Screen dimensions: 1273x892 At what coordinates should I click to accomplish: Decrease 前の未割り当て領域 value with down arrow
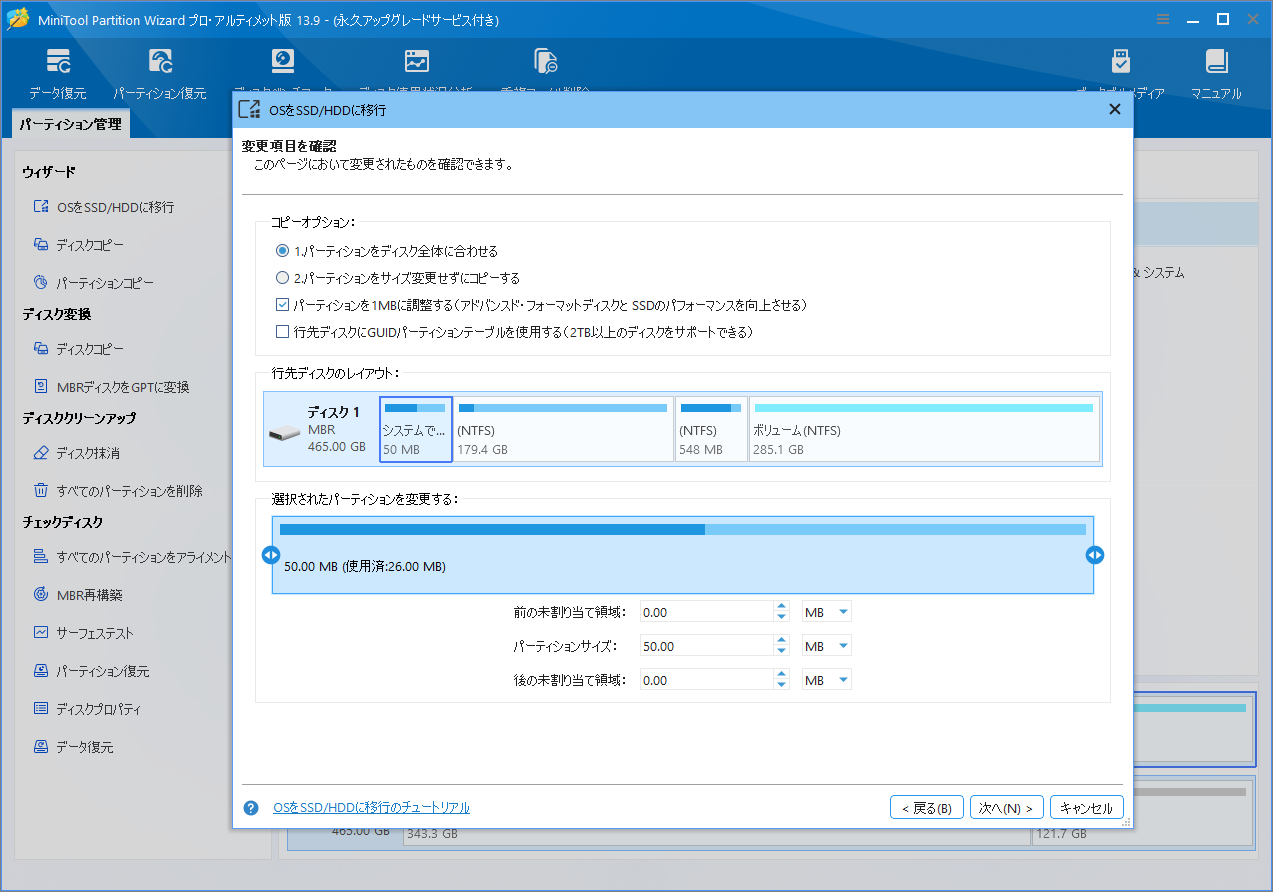tap(782, 617)
